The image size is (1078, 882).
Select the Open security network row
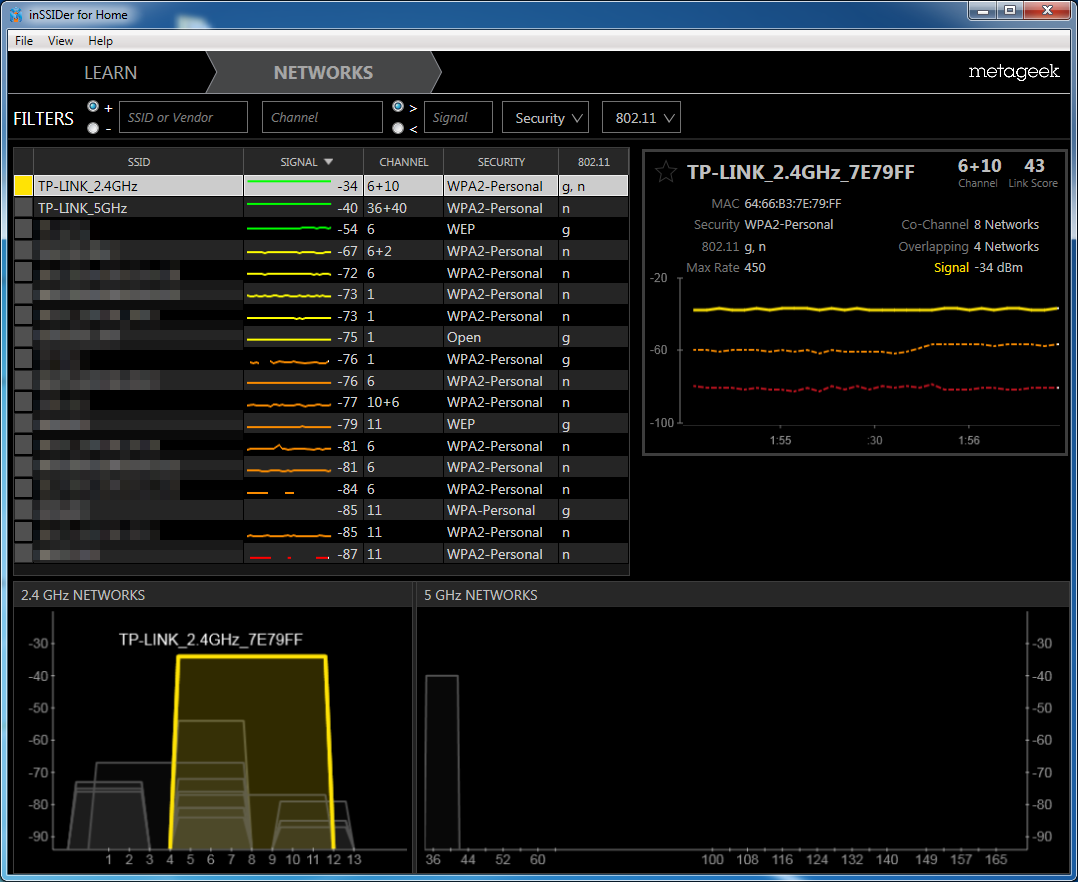[x=321, y=338]
